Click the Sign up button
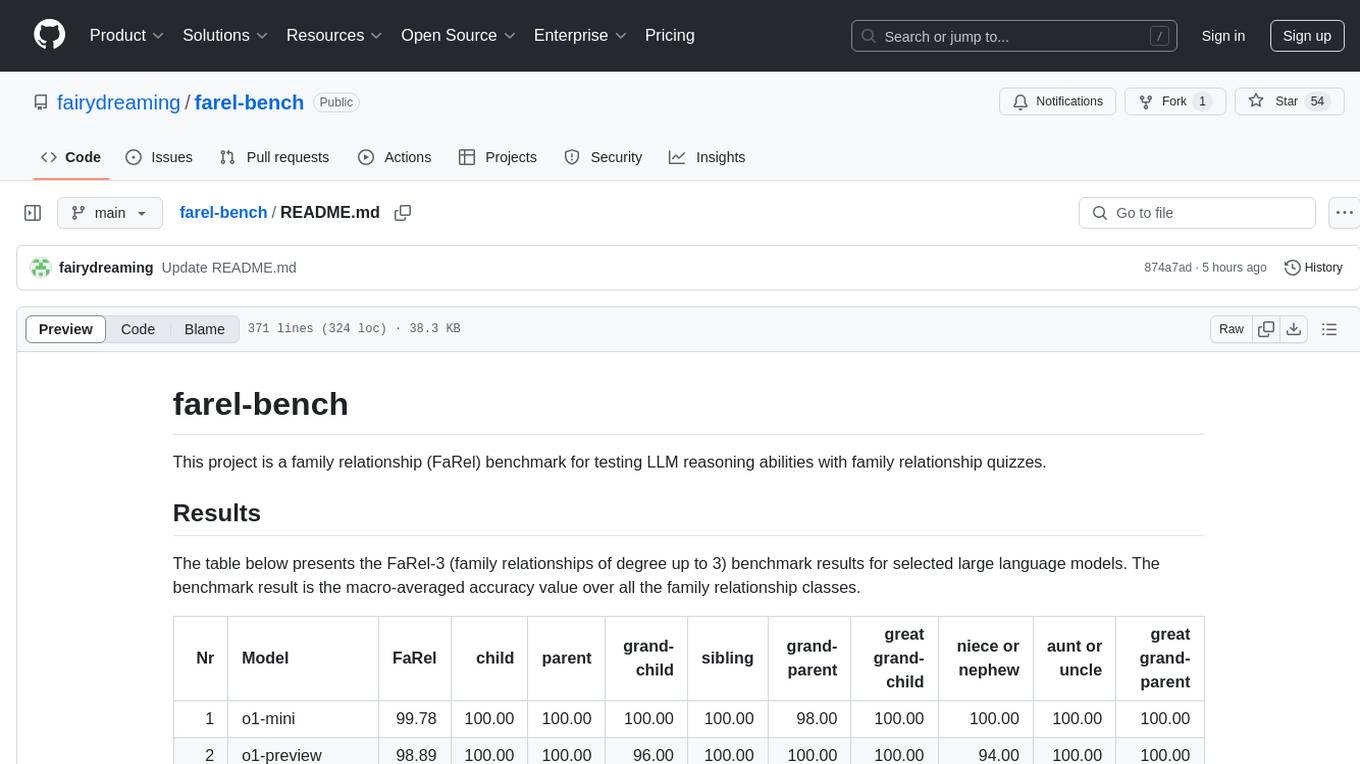Viewport: 1360px width, 764px height. pyautogui.click(x=1307, y=36)
